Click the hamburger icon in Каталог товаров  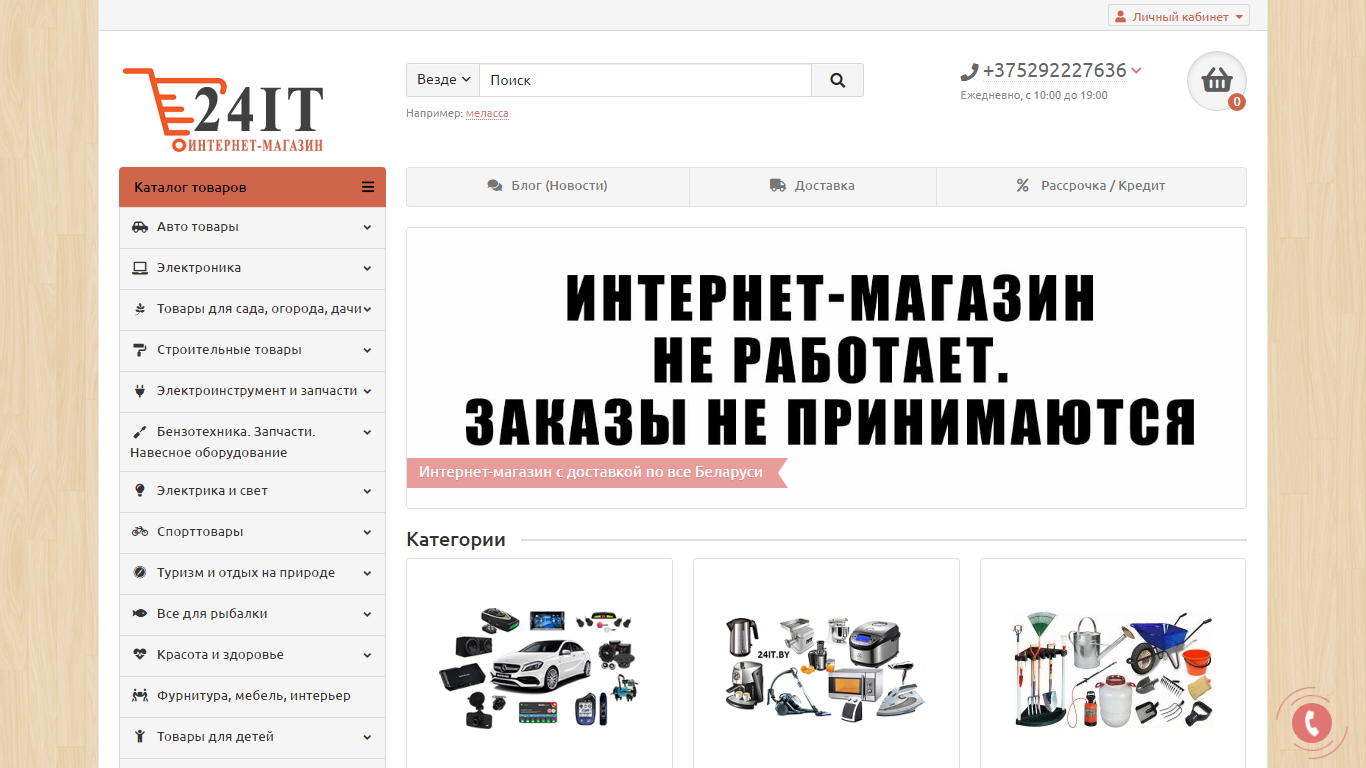(x=368, y=187)
